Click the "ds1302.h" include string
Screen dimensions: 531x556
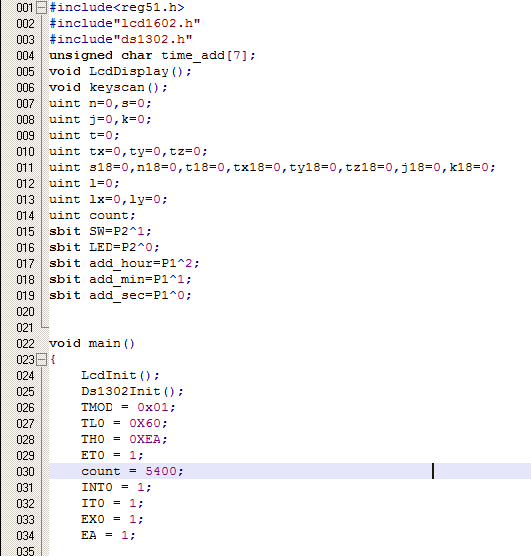click(x=153, y=39)
